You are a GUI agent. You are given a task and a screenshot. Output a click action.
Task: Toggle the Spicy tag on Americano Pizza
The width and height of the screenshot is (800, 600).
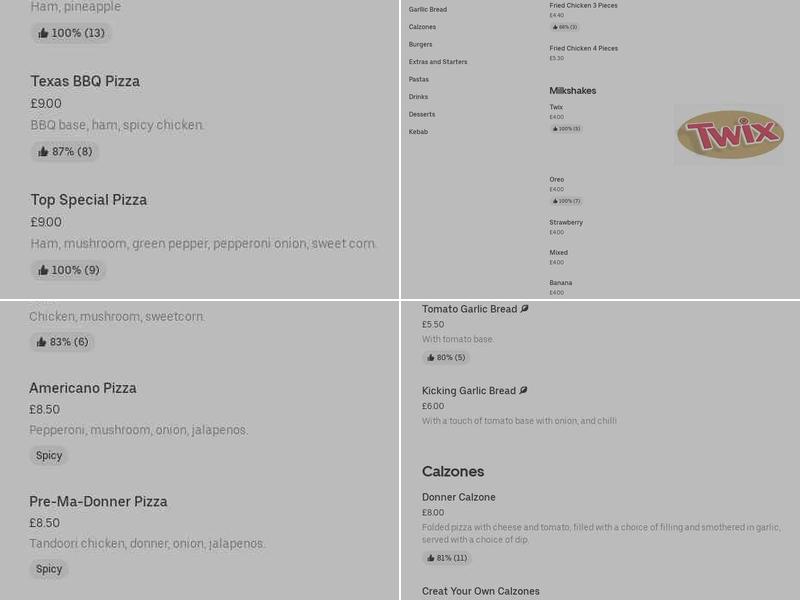[x=49, y=455]
